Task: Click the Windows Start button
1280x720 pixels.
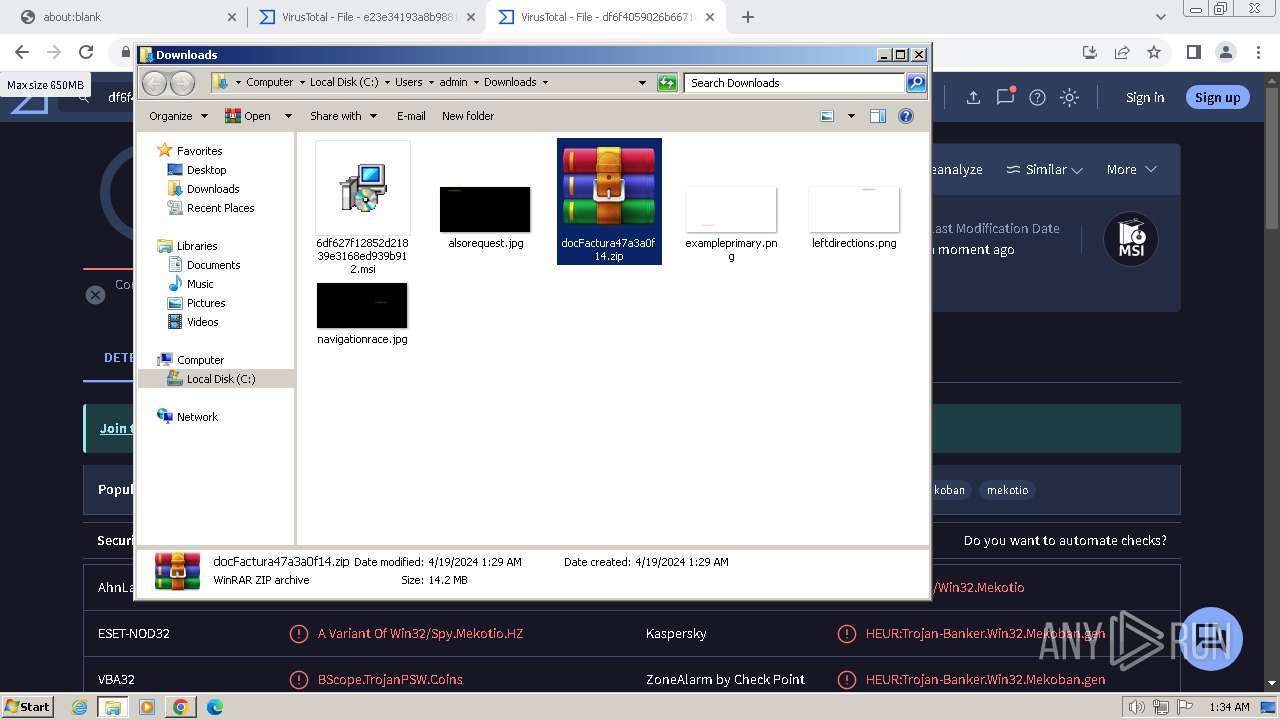Action: [x=28, y=706]
